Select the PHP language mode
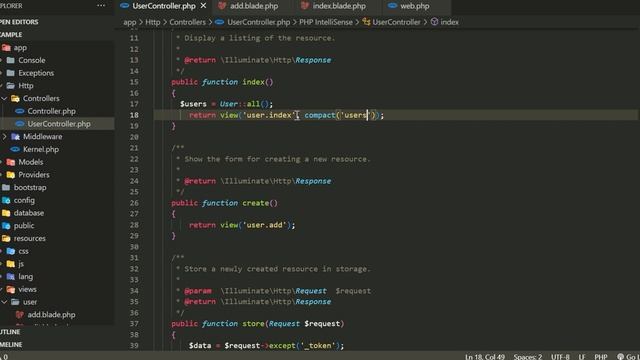Image resolution: width=640 pixels, height=360 pixels. (x=600, y=356)
